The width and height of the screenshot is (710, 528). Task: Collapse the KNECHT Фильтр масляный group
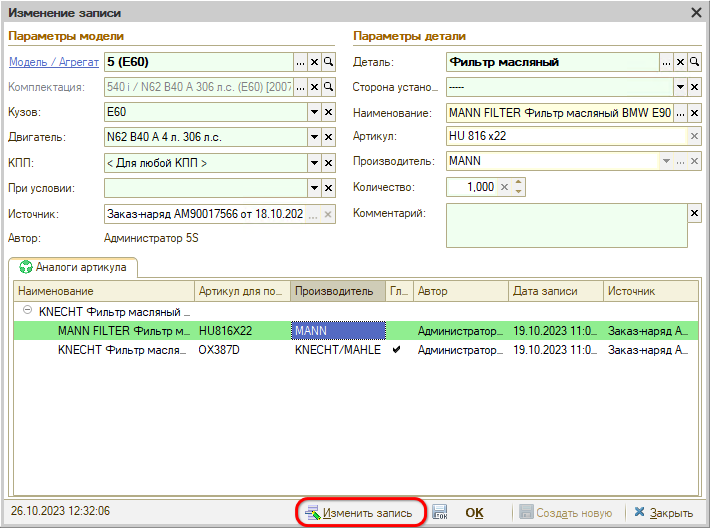tap(27, 311)
